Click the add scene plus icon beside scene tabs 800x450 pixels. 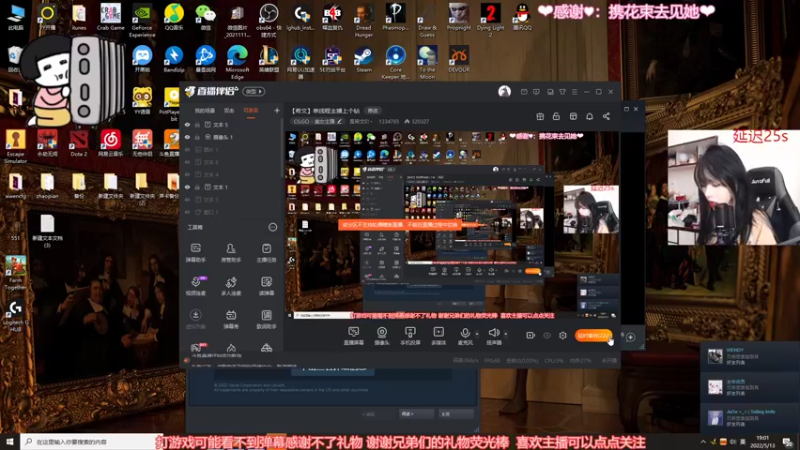click(277, 110)
